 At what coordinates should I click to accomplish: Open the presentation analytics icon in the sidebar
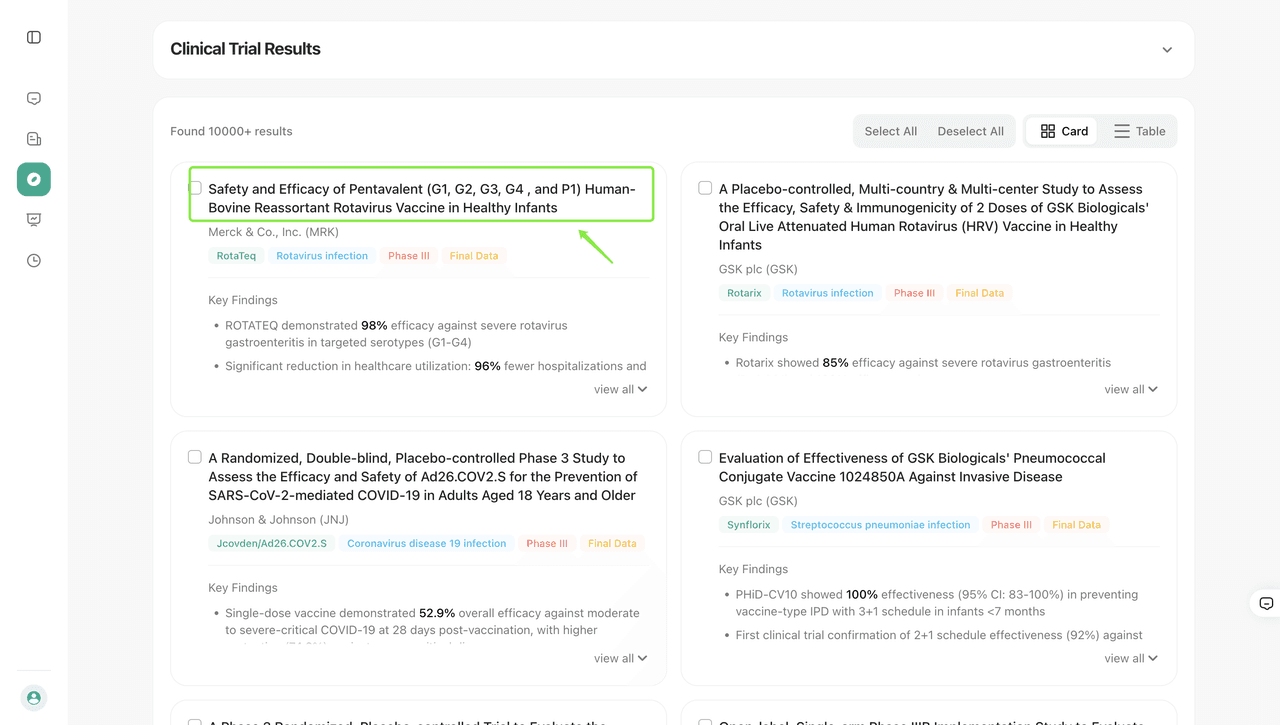point(33,219)
